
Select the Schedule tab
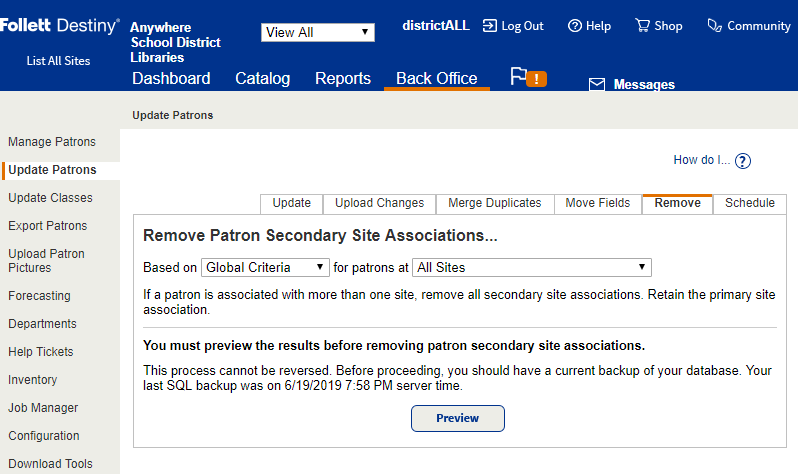749,203
